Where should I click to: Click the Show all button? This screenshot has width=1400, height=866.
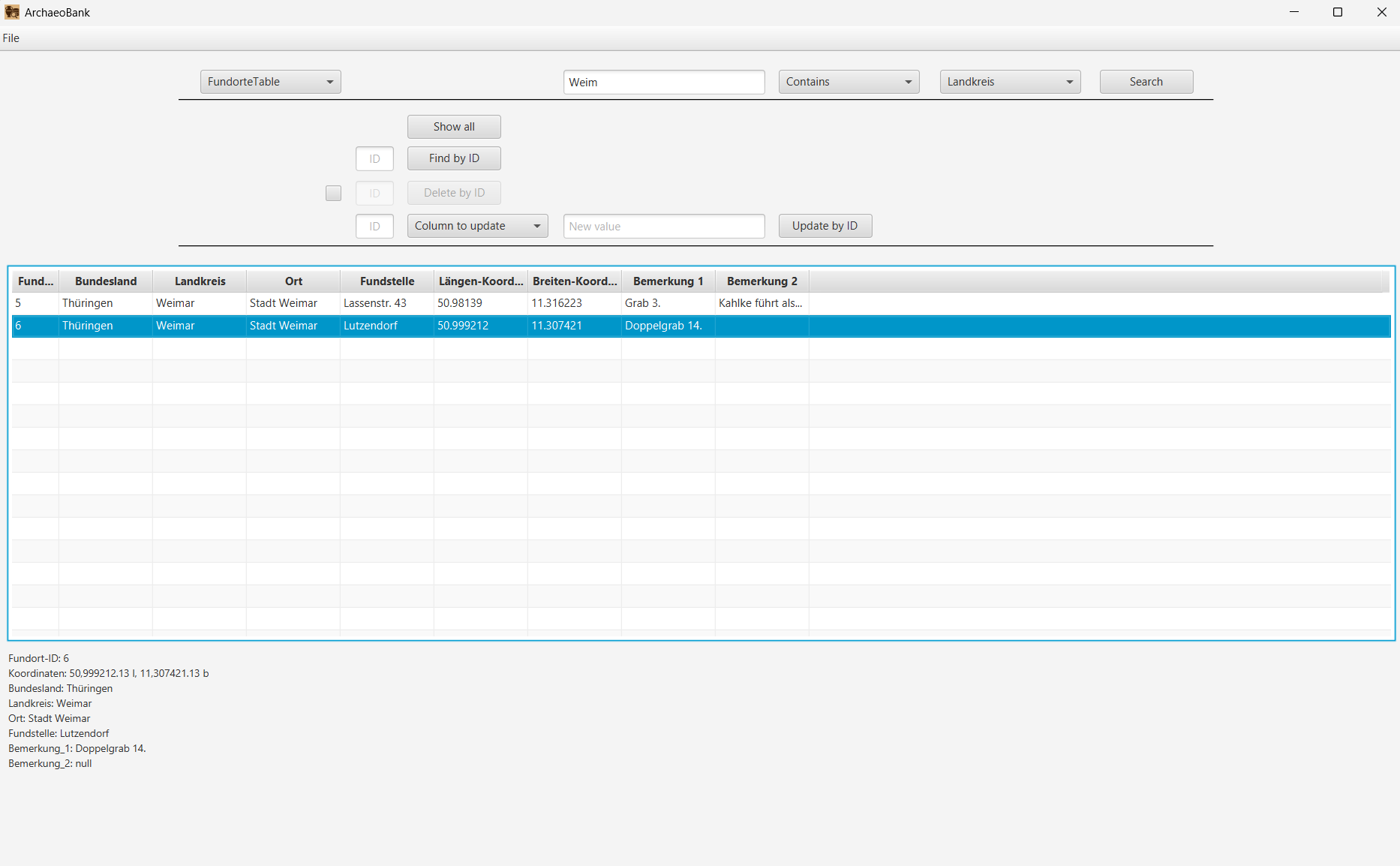454,127
